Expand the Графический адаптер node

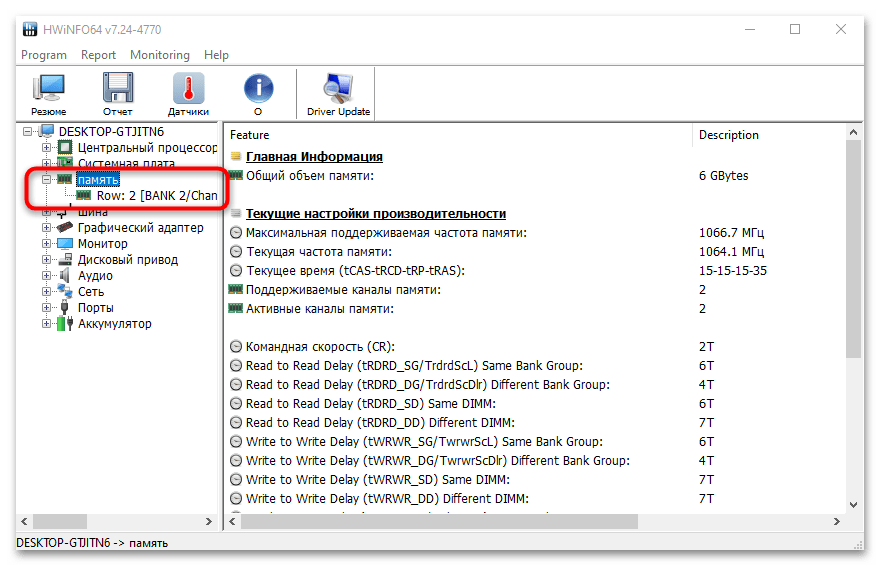(x=46, y=227)
